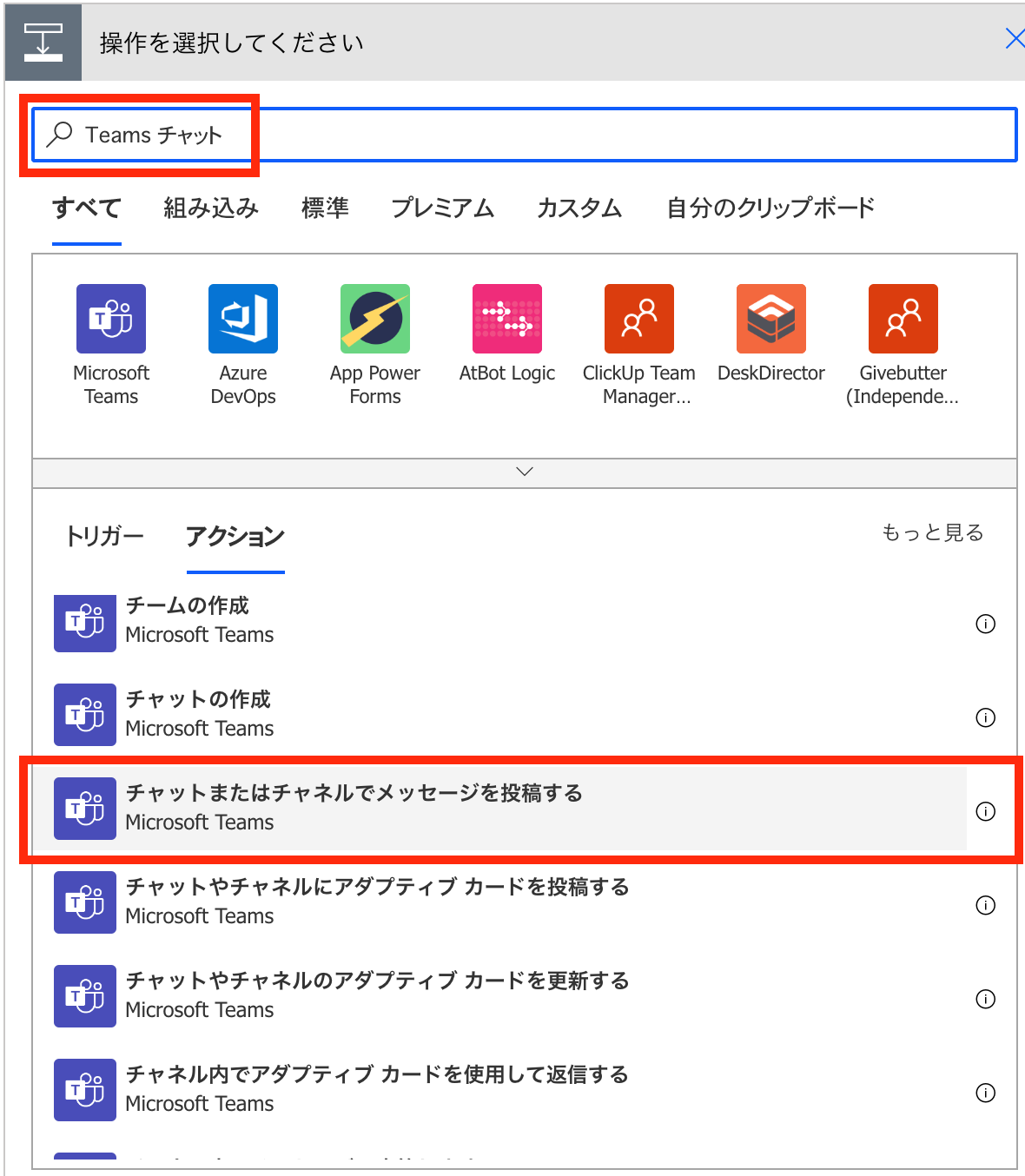Click the Azure DevOps connector label
Image resolution: width=1025 pixels, height=1176 pixels.
pos(243,385)
